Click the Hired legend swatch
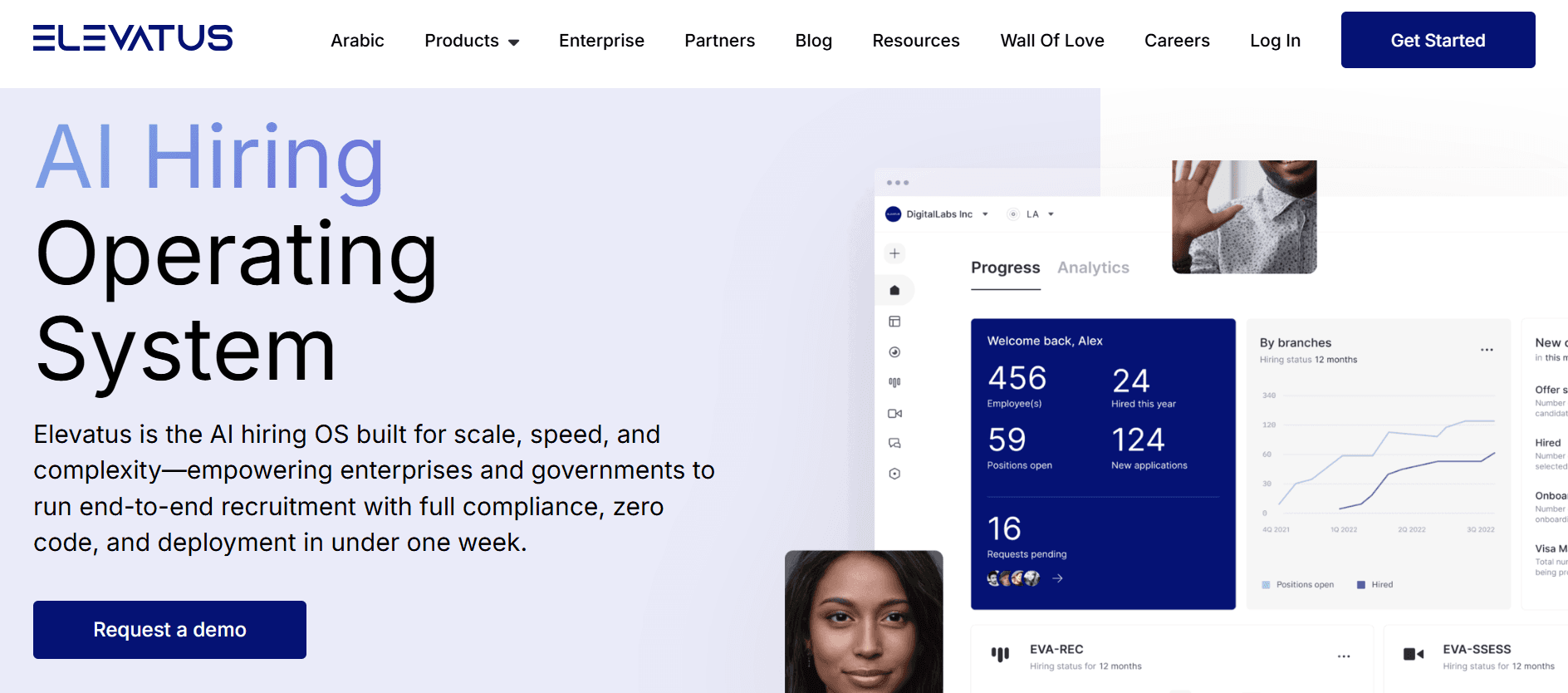 pos(1361,585)
